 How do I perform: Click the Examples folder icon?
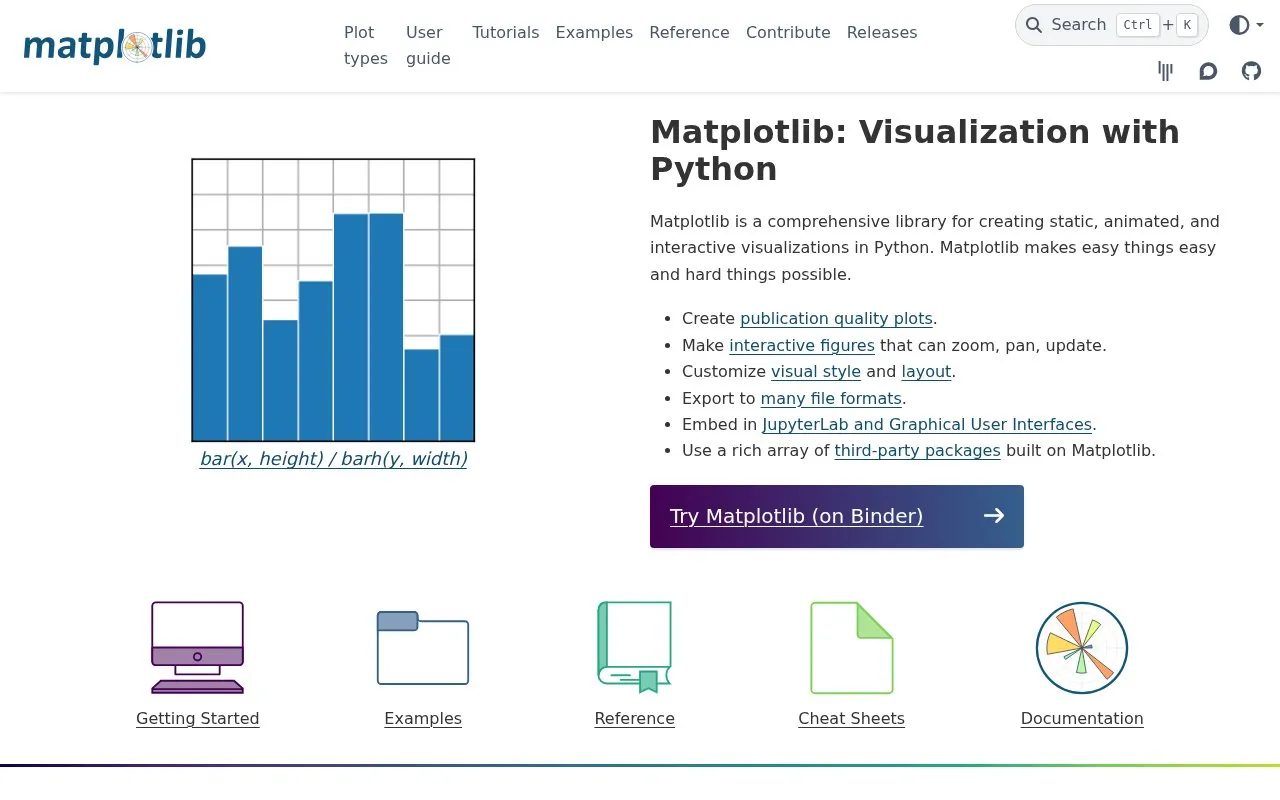click(423, 647)
